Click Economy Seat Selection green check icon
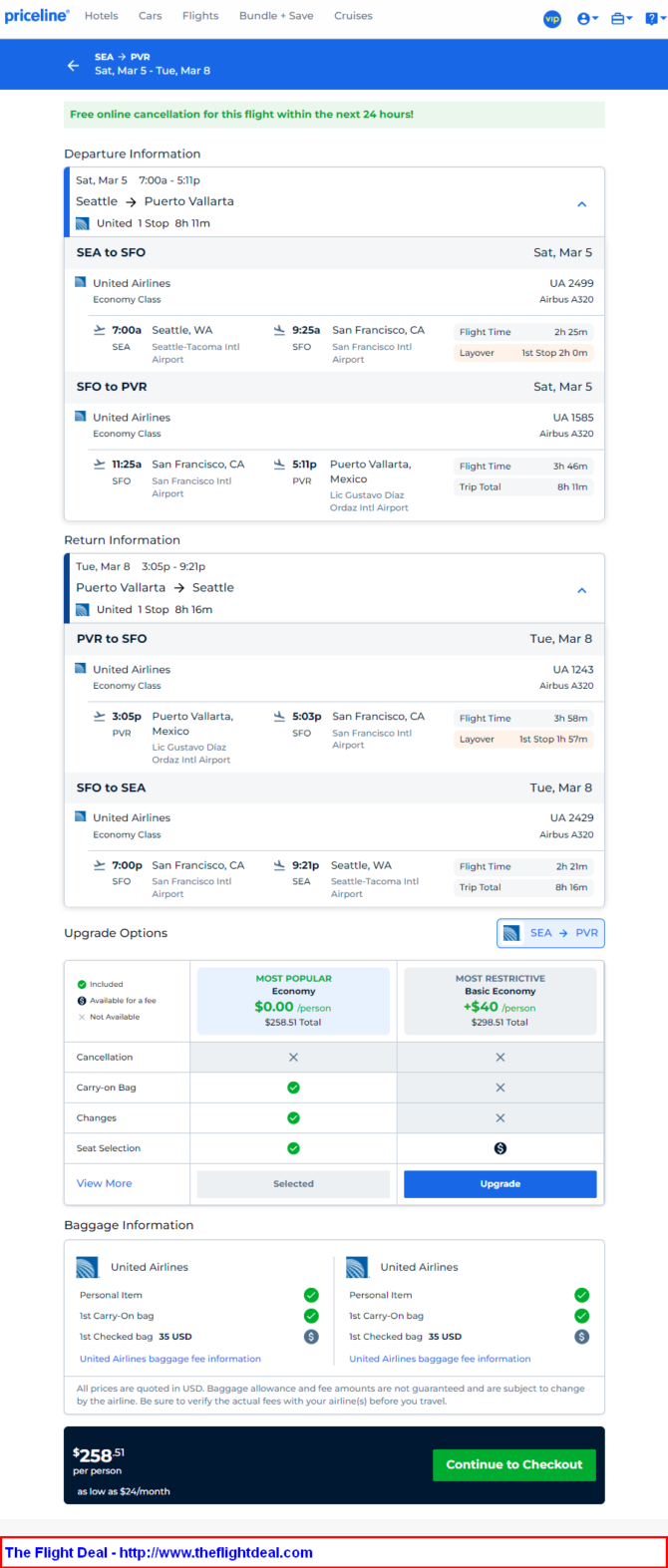 (293, 1148)
